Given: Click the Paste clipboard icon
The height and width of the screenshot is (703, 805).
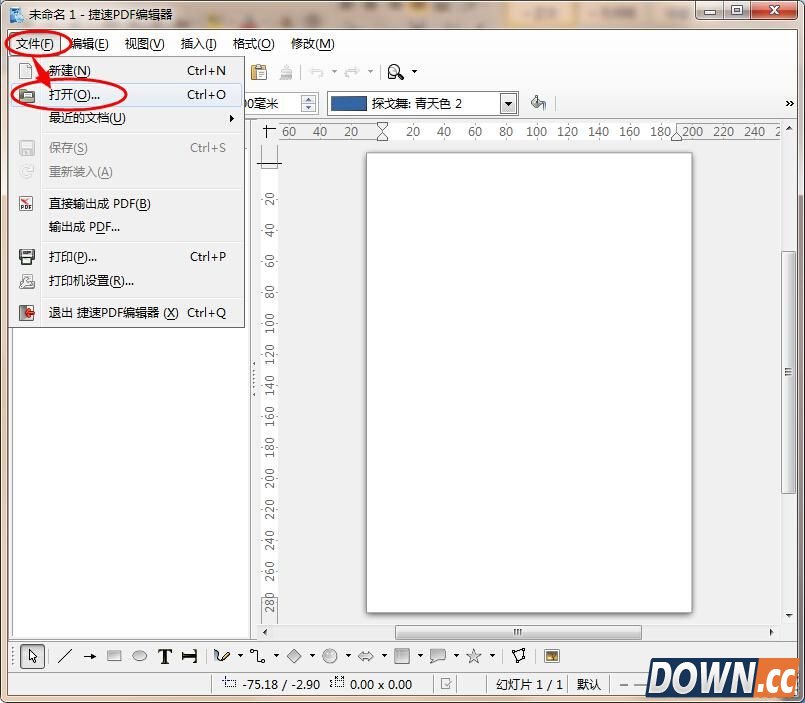Looking at the screenshot, I should (x=259, y=72).
